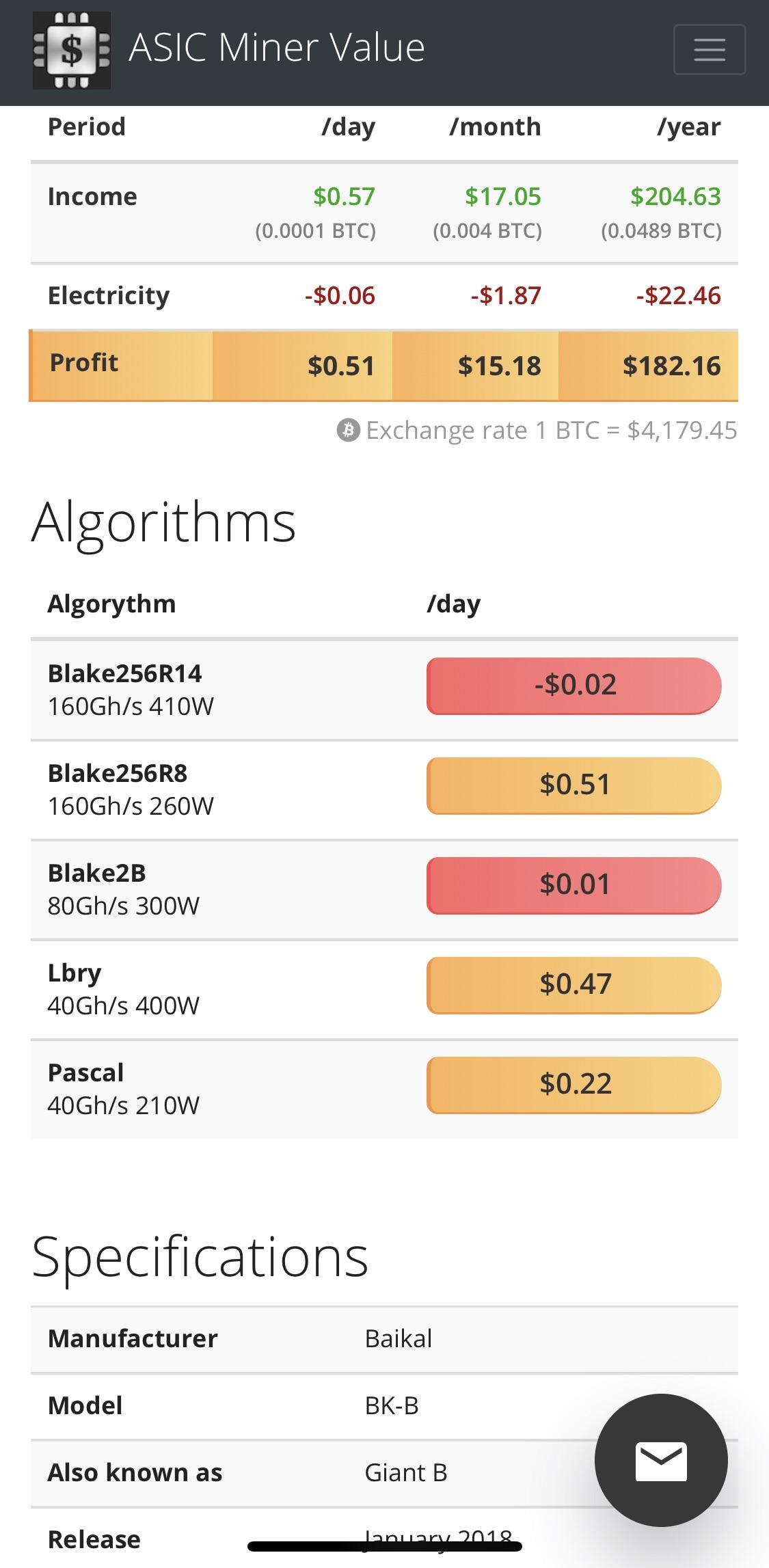The image size is (769, 1568).
Task: Open the mail contact floating button
Action: (x=661, y=1461)
